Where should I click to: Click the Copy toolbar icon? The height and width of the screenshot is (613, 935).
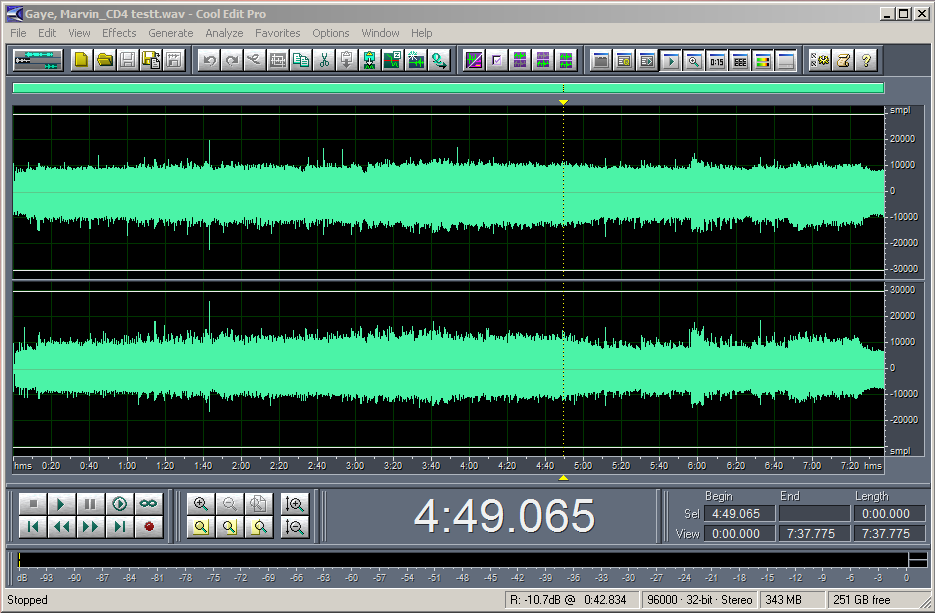click(301, 60)
